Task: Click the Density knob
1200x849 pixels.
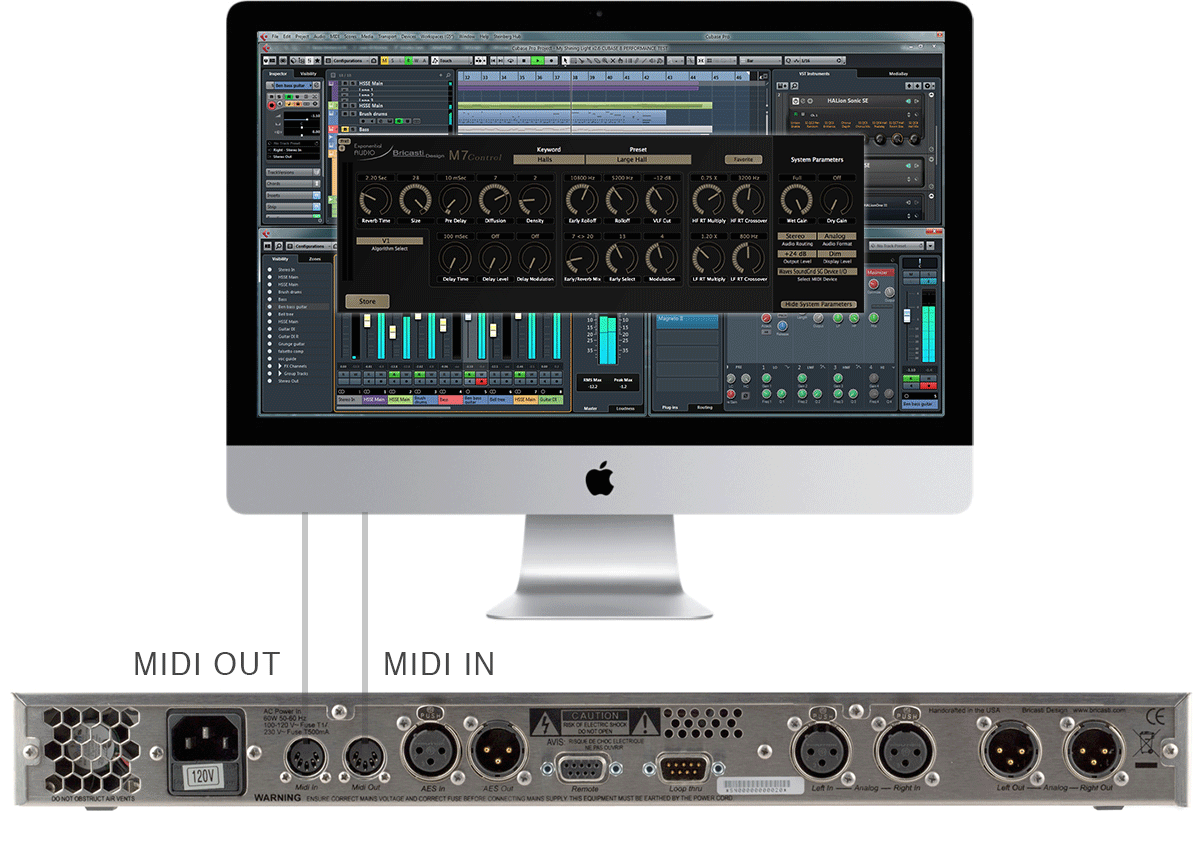Action: [534, 199]
